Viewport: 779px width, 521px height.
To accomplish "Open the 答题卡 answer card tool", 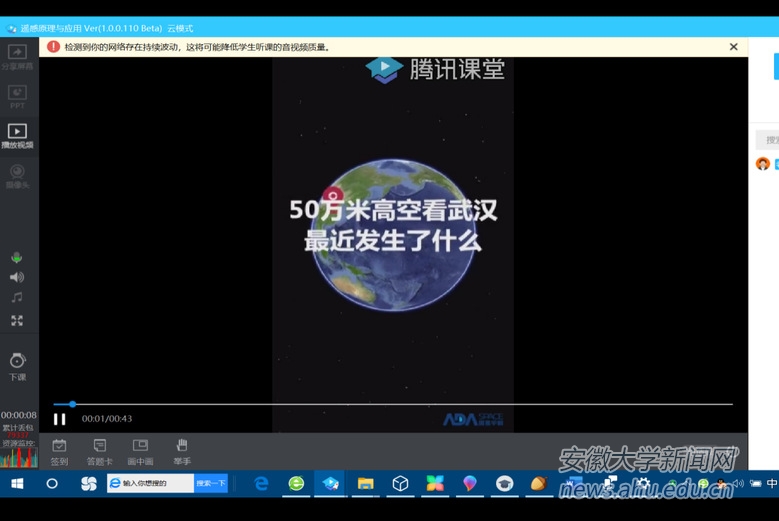I will (x=99, y=451).
